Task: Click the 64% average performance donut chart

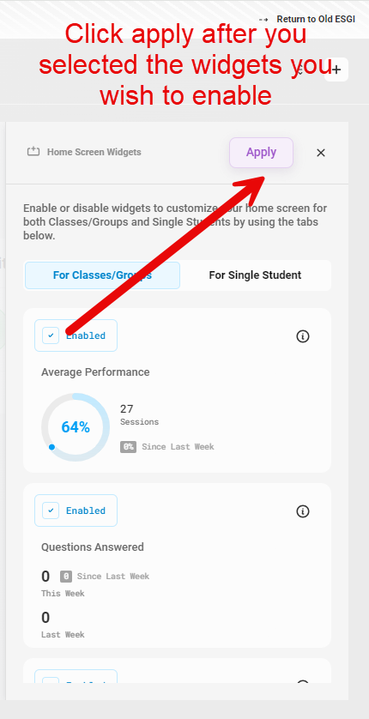Action: click(x=76, y=427)
